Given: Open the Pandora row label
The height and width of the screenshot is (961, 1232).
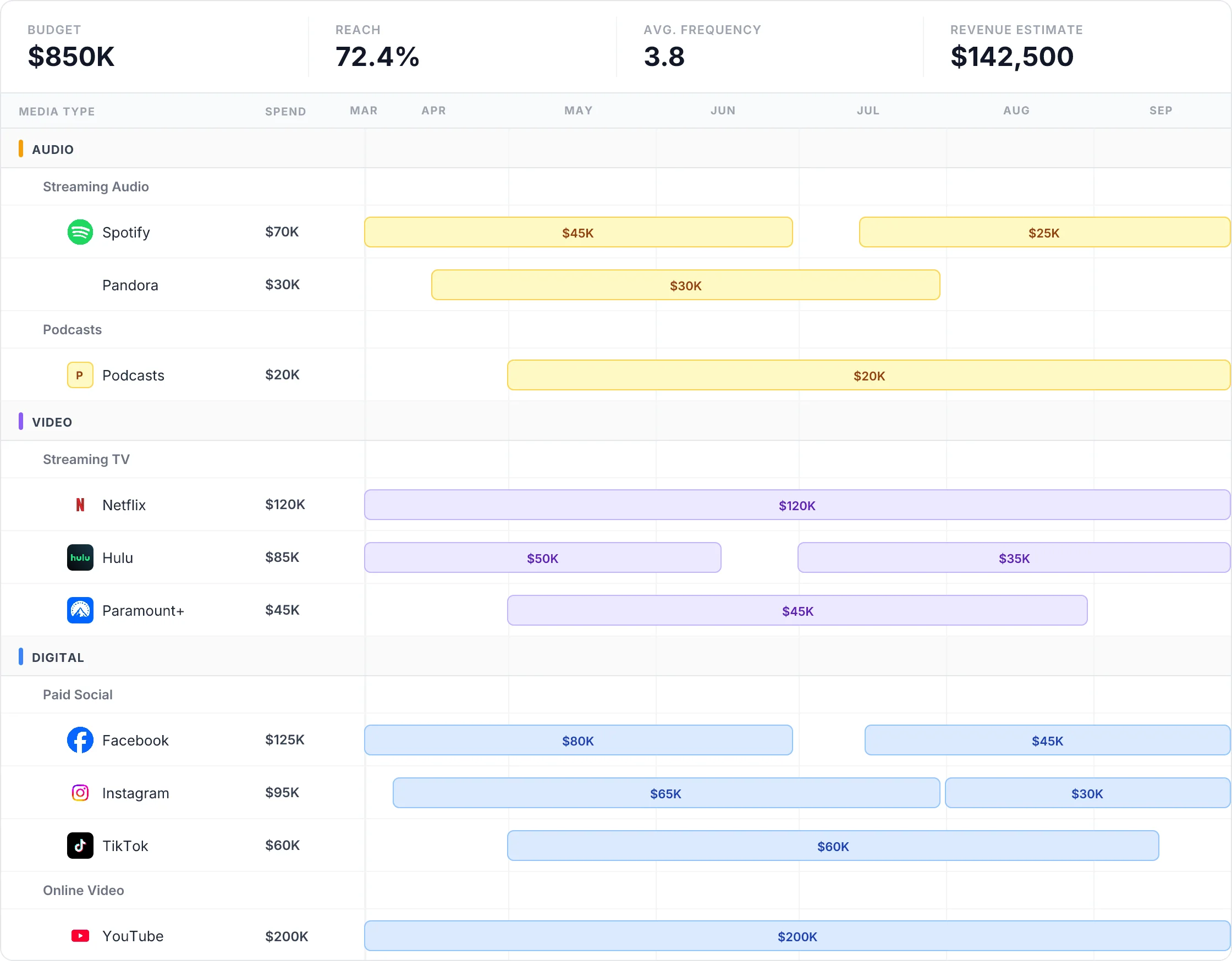Looking at the screenshot, I should 130,285.
